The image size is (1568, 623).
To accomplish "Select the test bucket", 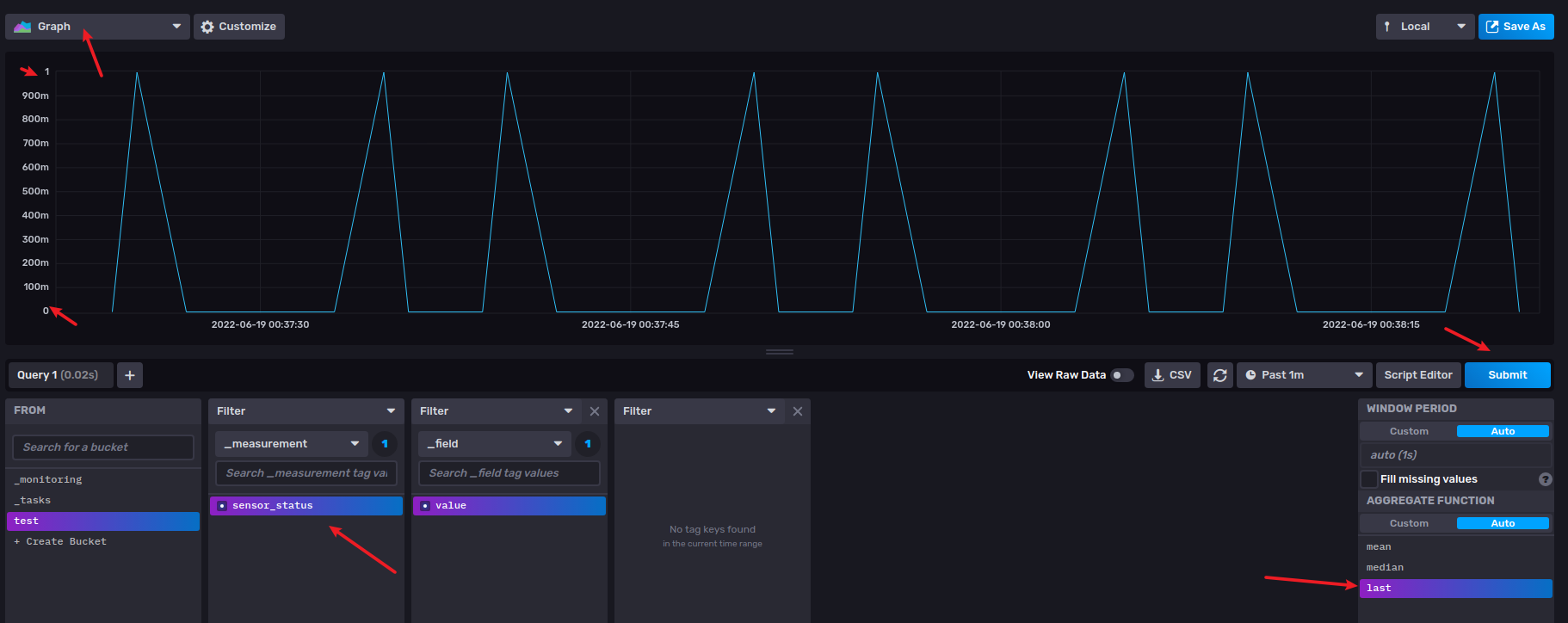I will click(103, 521).
